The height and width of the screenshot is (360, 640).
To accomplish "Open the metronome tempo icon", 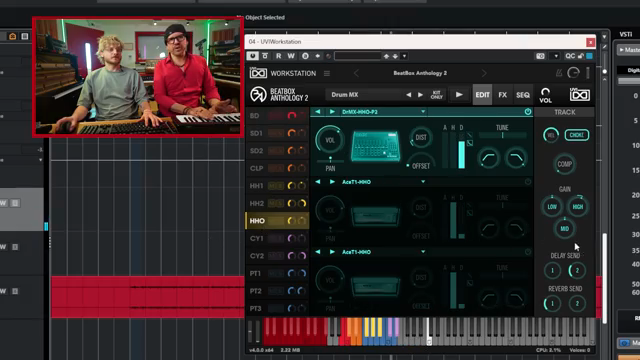I will (x=559, y=73).
